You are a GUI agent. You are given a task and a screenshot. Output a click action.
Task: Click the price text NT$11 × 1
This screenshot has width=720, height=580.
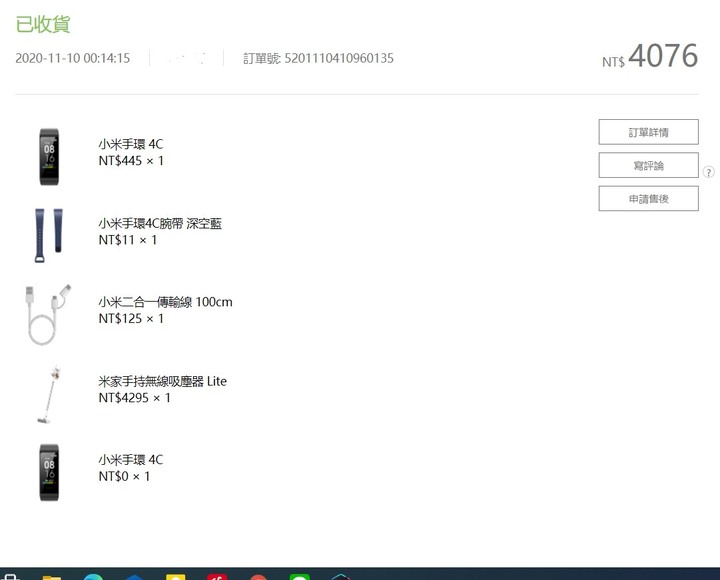[128, 240]
